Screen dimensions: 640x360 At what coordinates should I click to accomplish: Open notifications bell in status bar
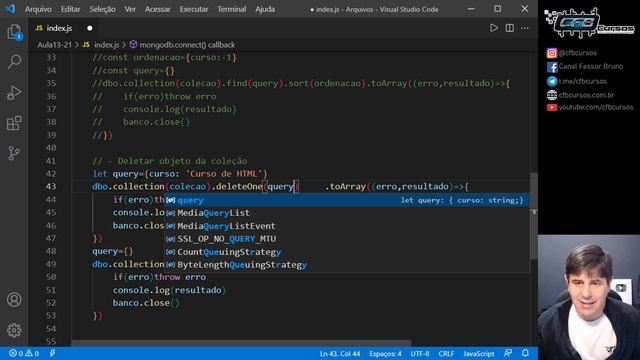[525, 353]
